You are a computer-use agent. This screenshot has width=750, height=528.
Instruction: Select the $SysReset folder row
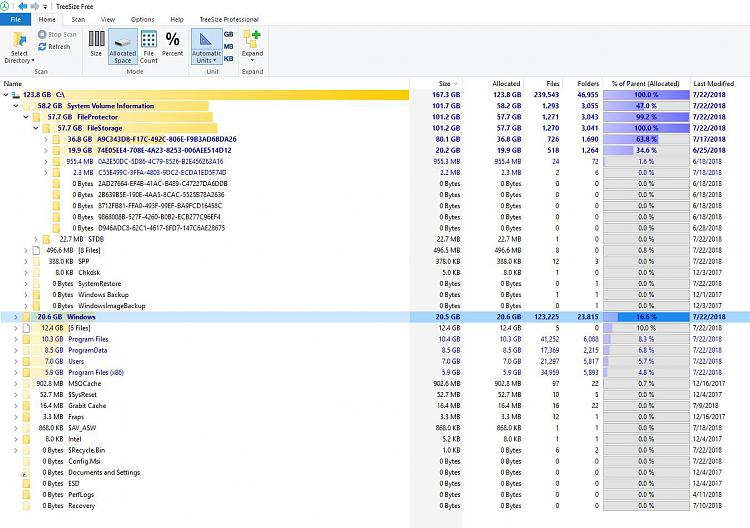[375, 395]
